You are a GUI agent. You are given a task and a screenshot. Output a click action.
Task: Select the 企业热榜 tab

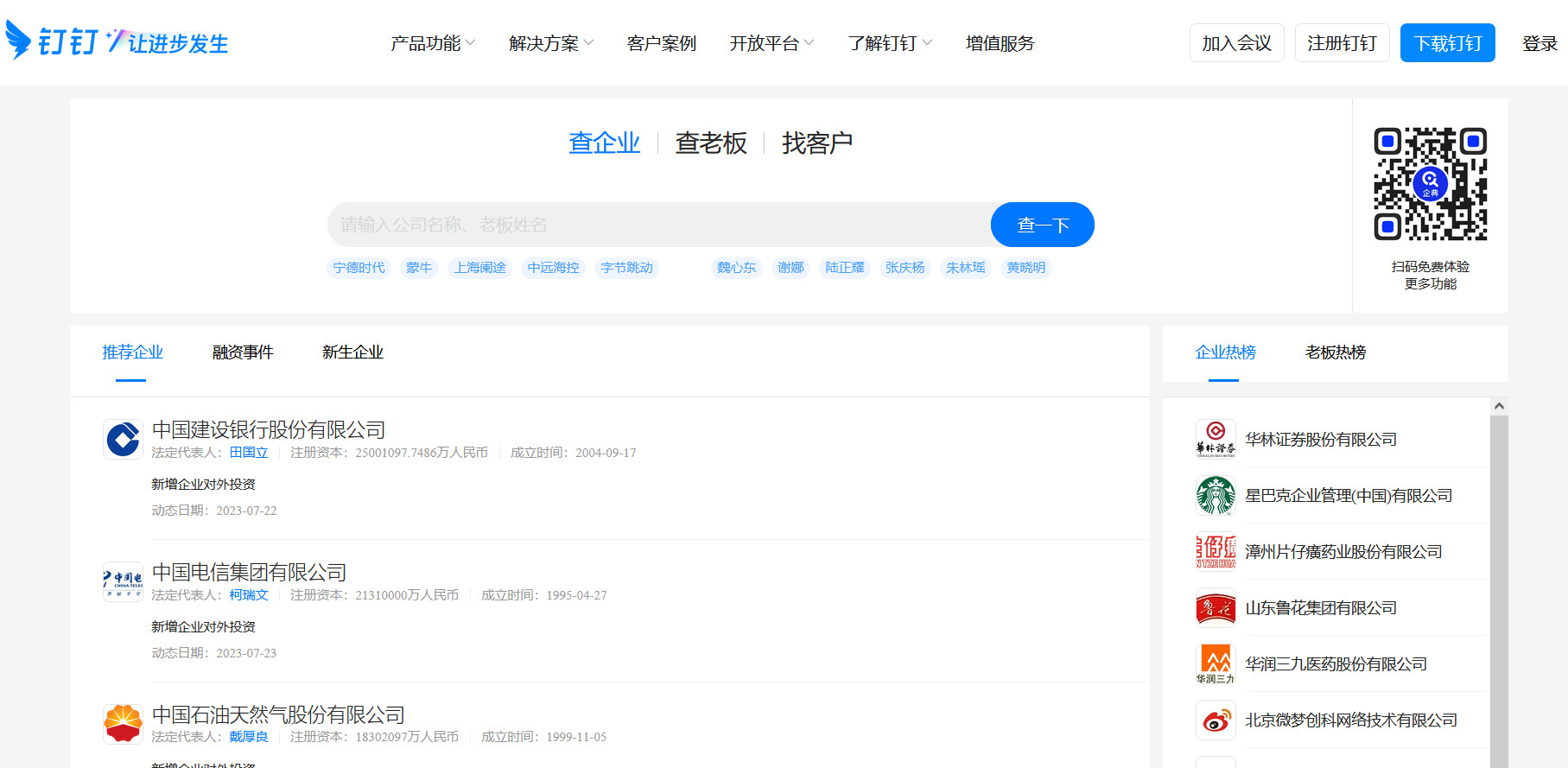(x=1225, y=352)
